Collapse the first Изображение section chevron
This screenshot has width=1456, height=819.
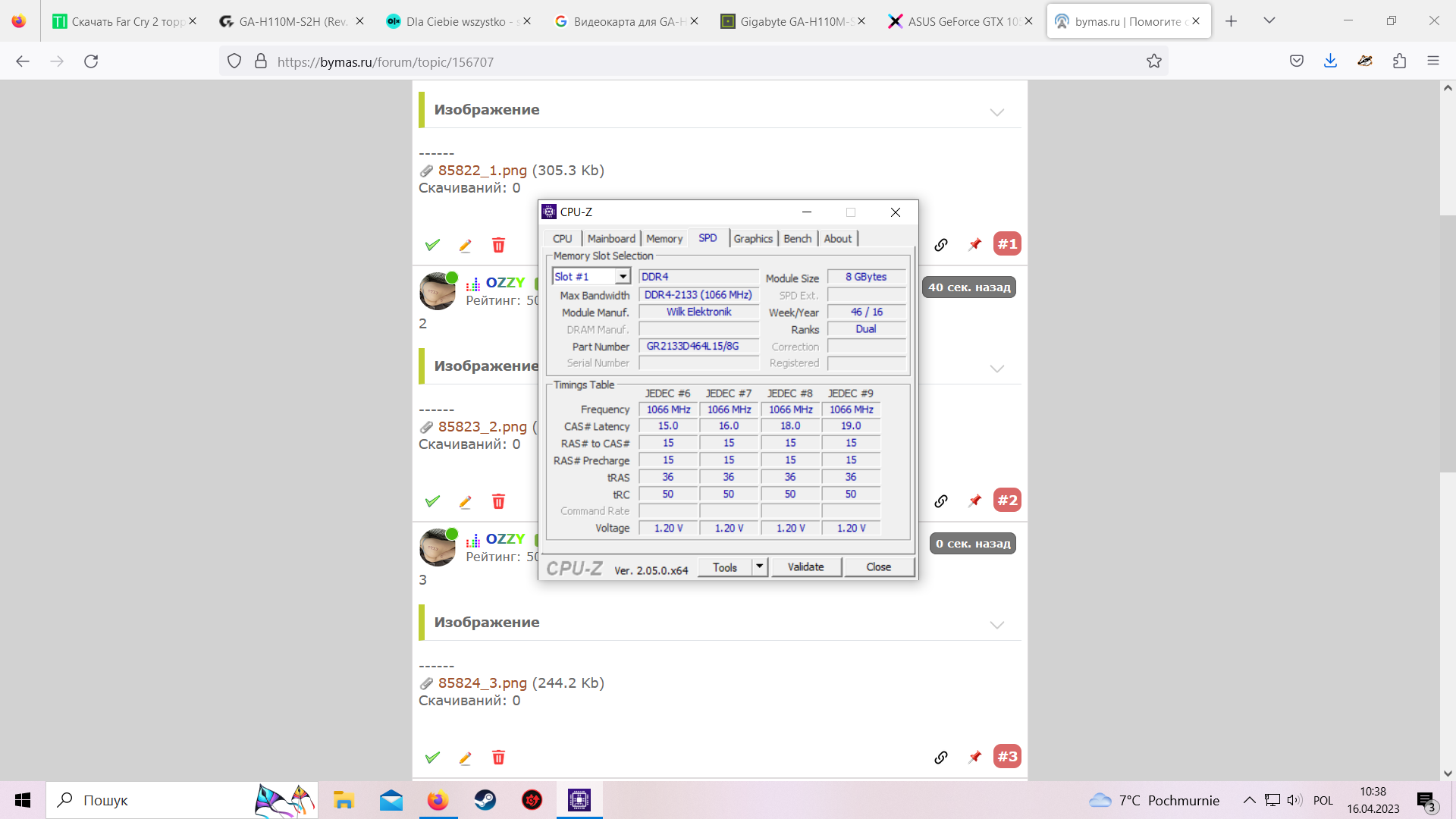pyautogui.click(x=996, y=112)
